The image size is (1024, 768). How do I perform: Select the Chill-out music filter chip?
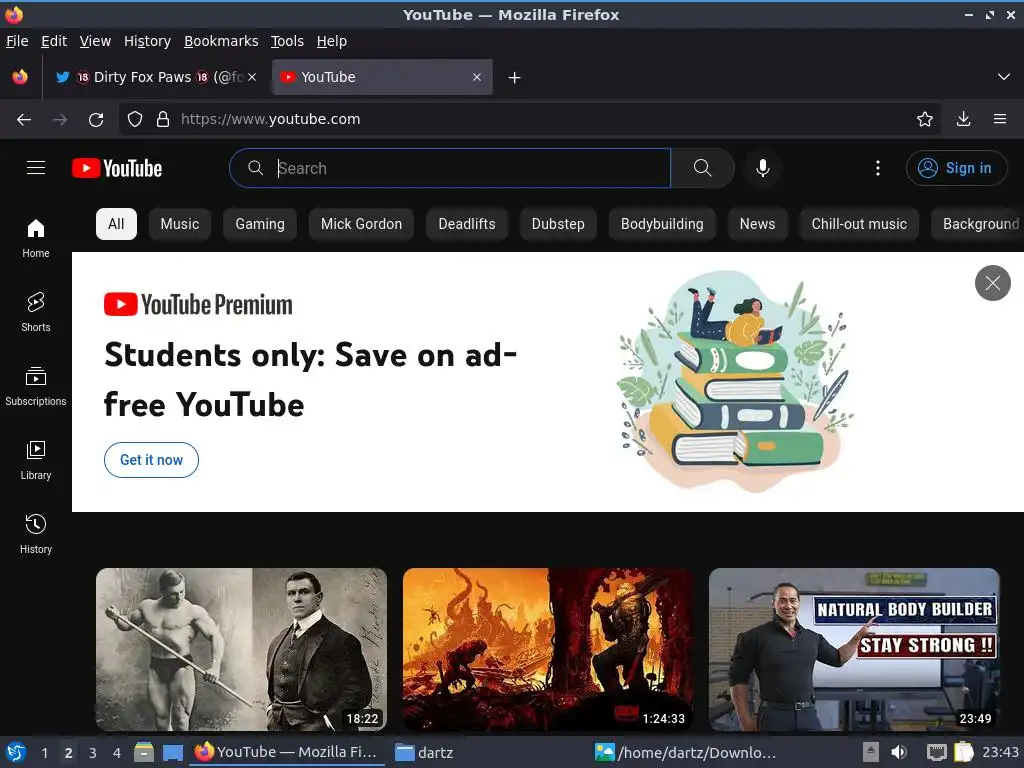859,224
